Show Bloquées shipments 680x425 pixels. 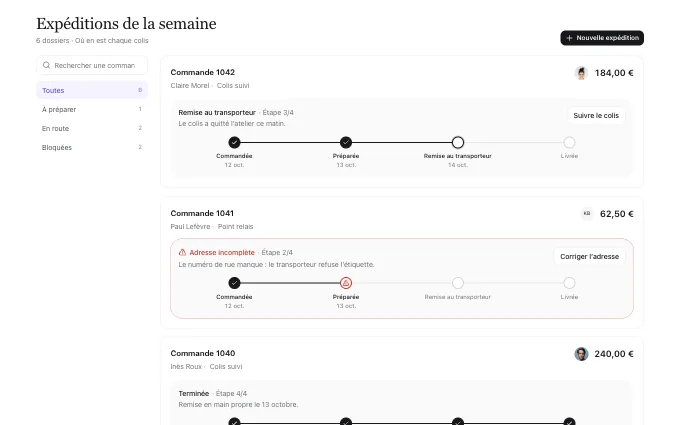tap(92, 147)
